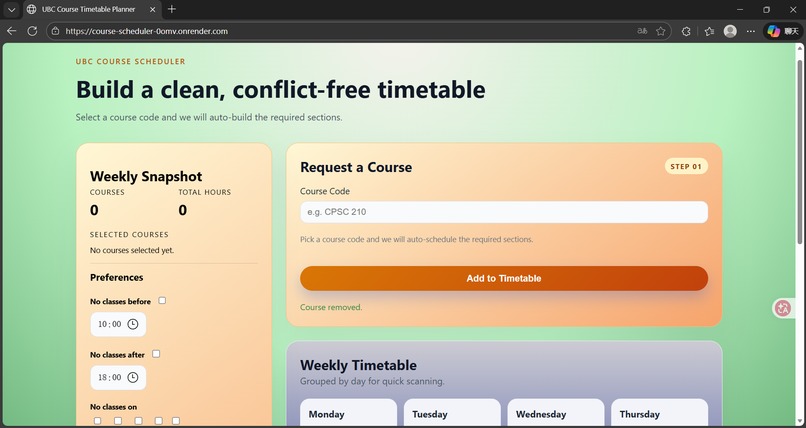Open the Copilot chat button
Viewport: 806px width, 428px height.
[x=782, y=31]
